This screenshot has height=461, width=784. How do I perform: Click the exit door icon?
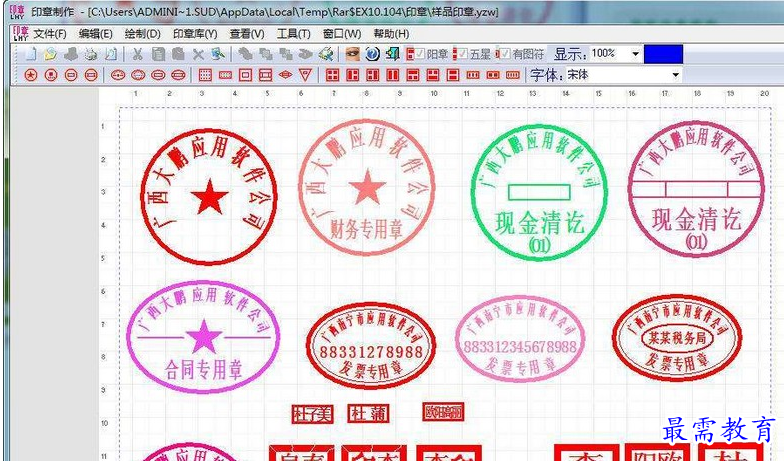(392, 54)
